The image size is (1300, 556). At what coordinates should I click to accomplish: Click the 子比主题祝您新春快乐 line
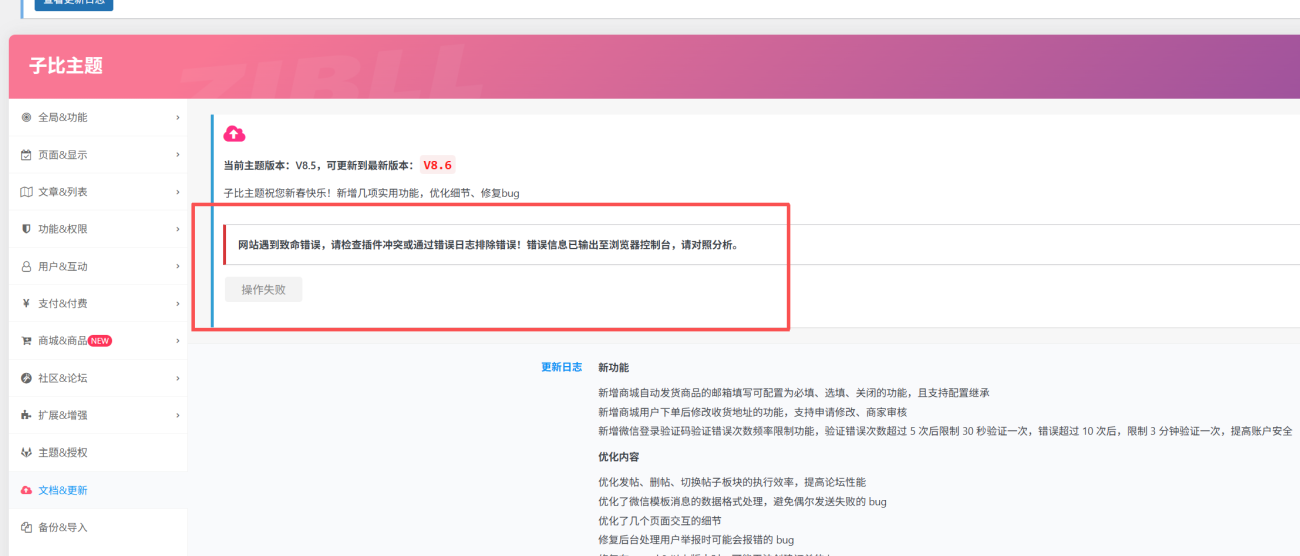click(x=371, y=193)
